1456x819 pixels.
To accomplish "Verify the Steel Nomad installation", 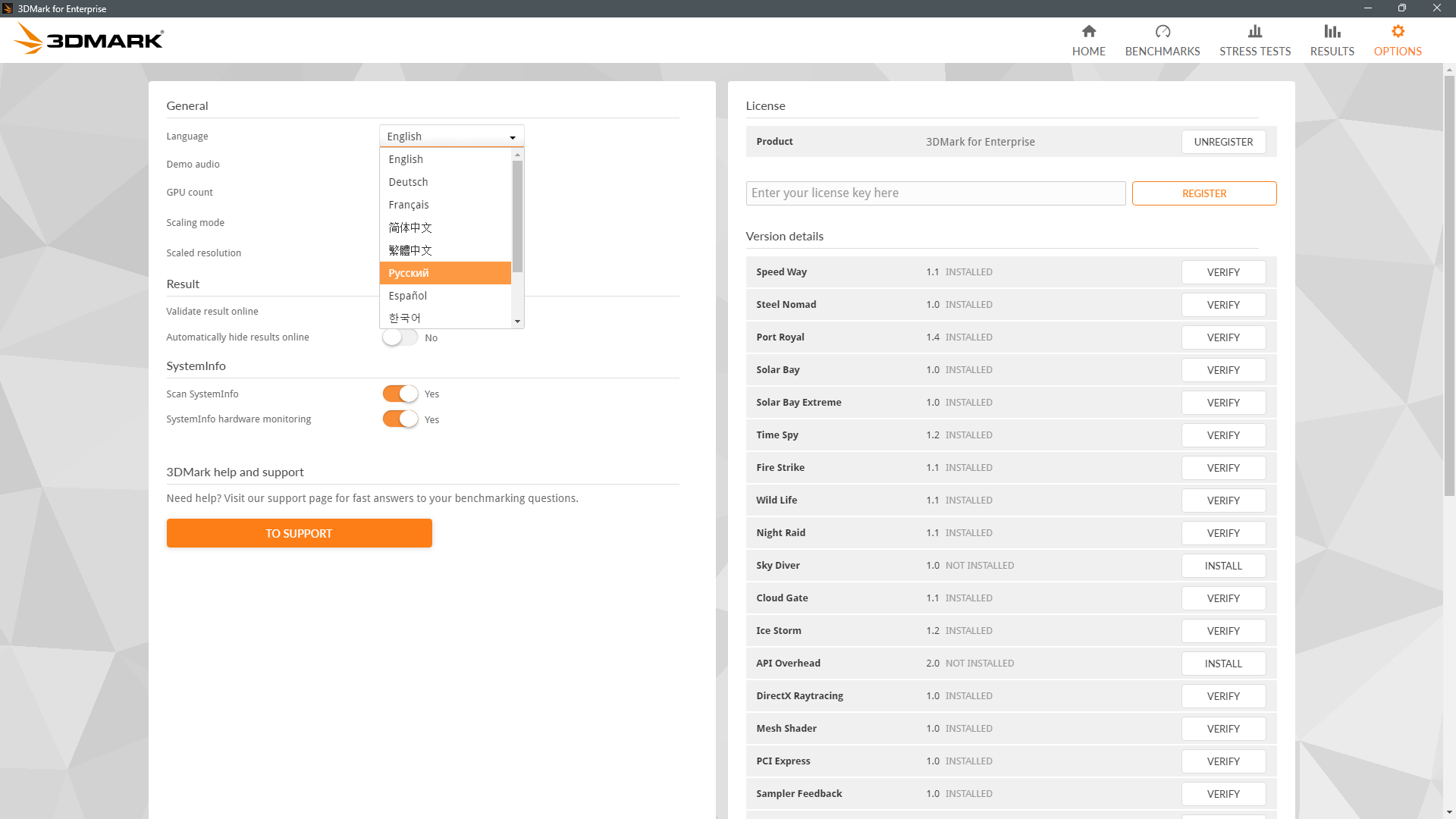I will click(x=1223, y=305).
